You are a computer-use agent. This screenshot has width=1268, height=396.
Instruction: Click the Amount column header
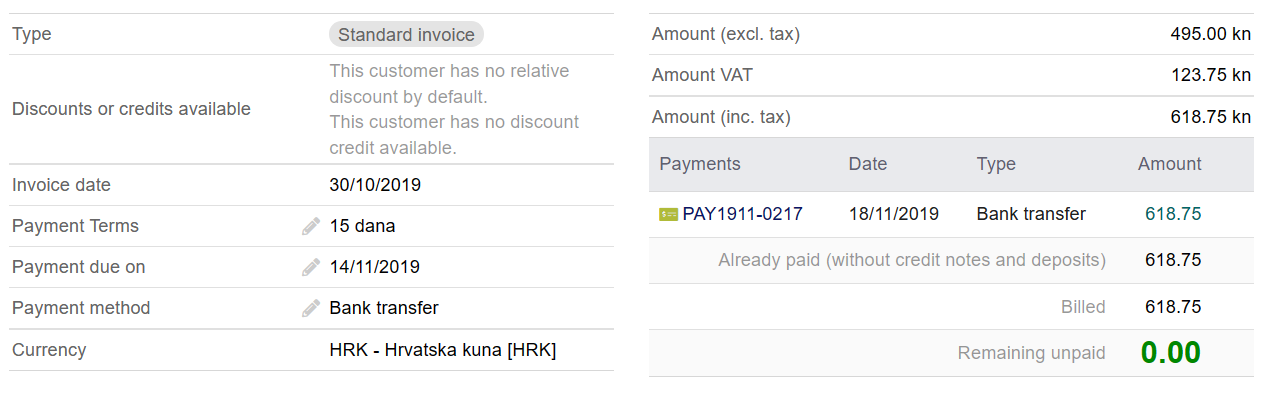click(x=1170, y=164)
